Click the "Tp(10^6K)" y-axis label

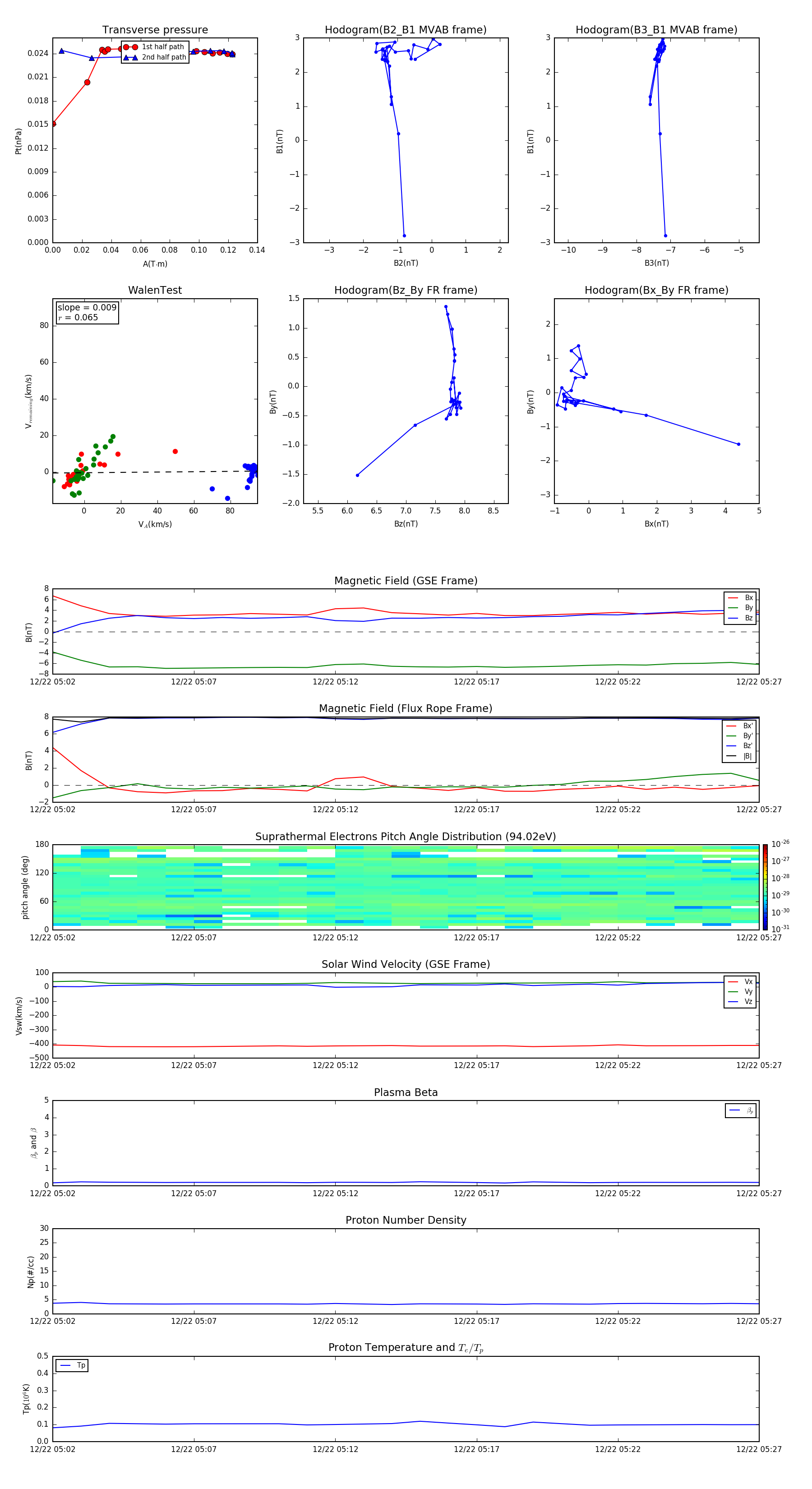(26, 1399)
